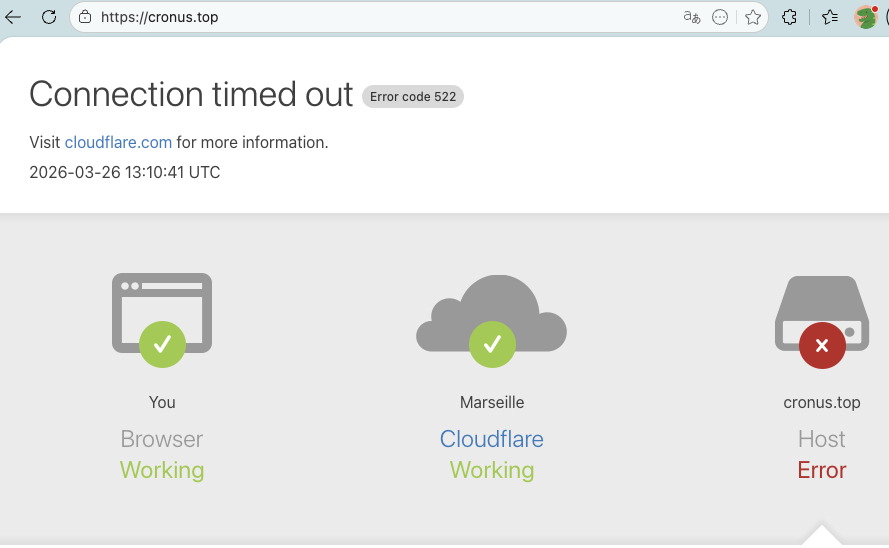Follow the cloudflare.com link
The height and width of the screenshot is (548, 889).
click(x=118, y=142)
